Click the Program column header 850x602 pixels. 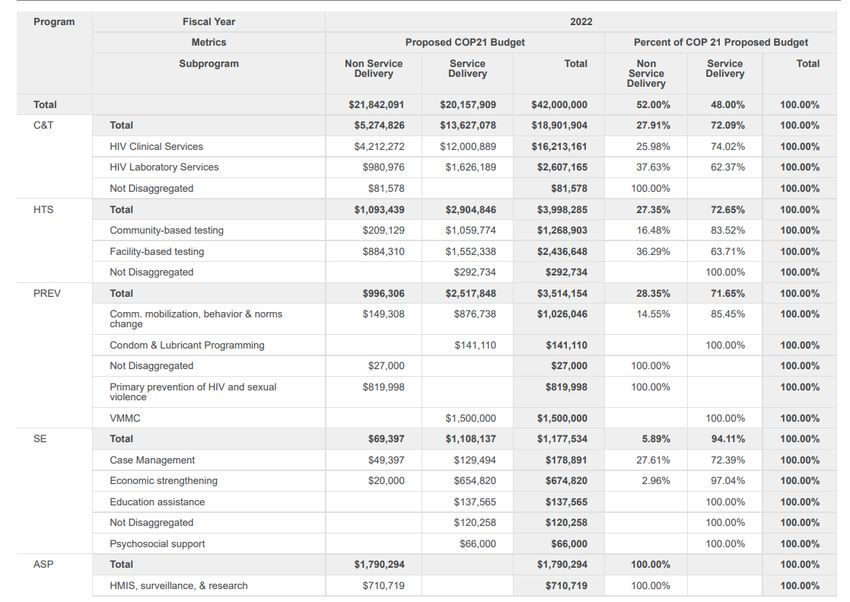[54, 22]
